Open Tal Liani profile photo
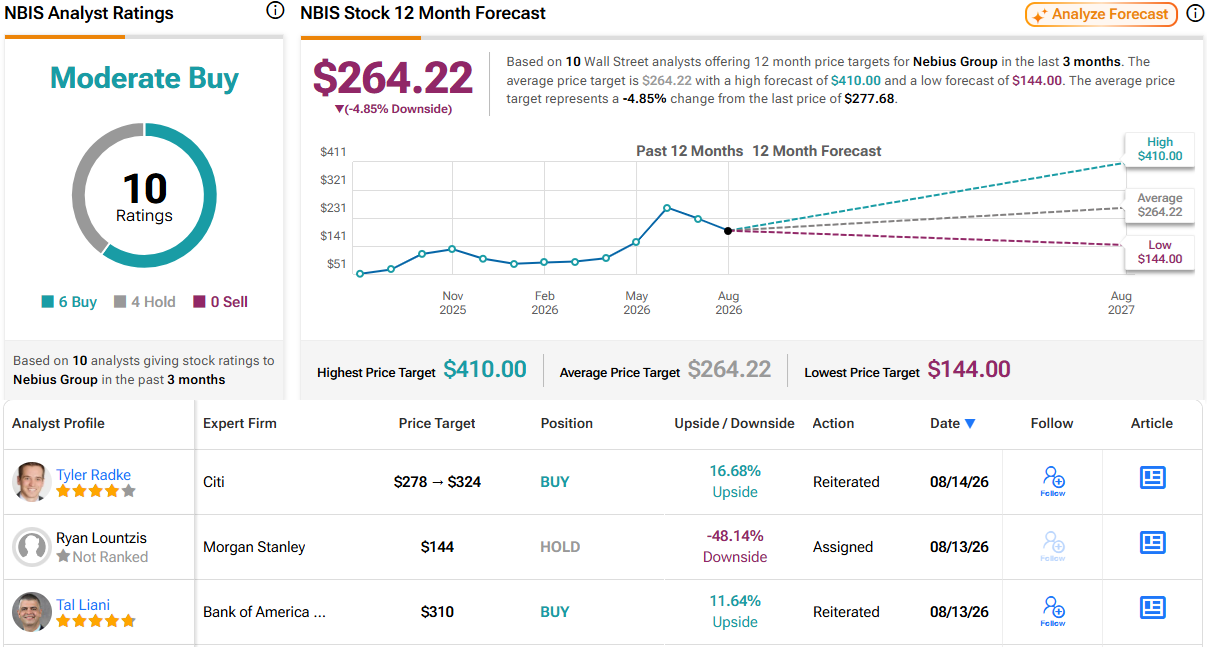 pos(32,612)
